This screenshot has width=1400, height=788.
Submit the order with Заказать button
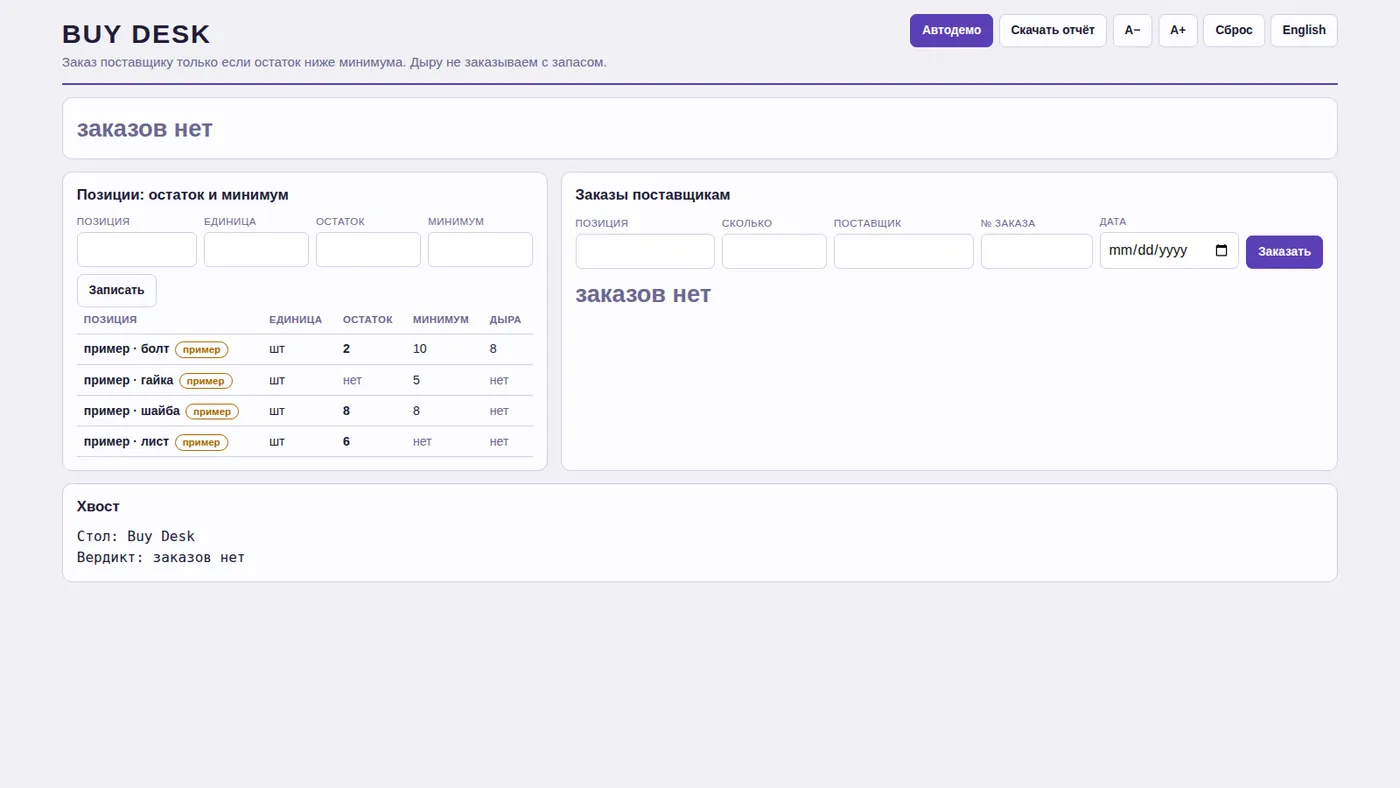click(1284, 252)
